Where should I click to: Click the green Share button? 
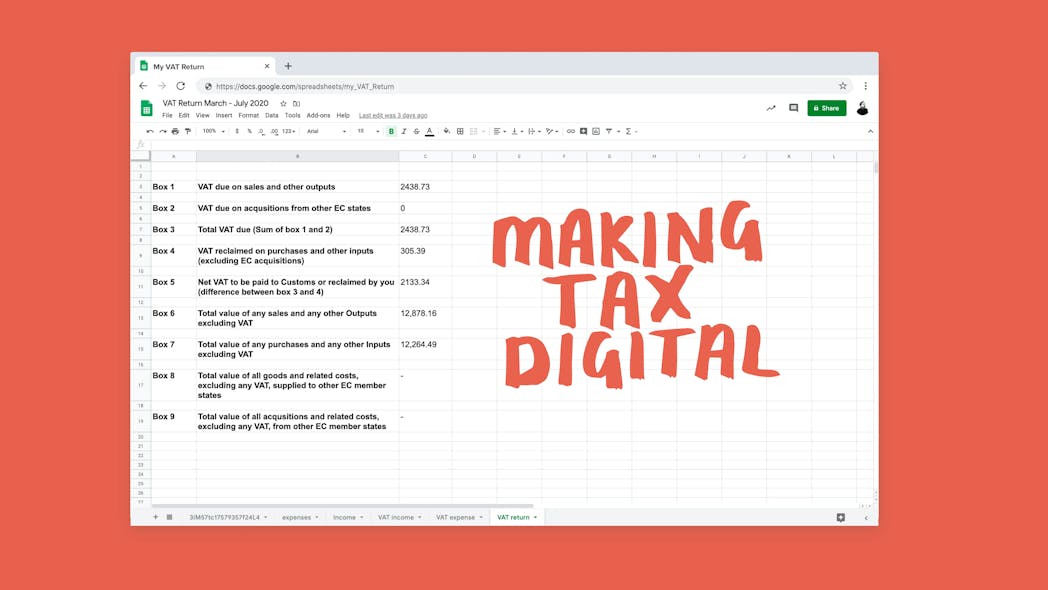pos(827,108)
